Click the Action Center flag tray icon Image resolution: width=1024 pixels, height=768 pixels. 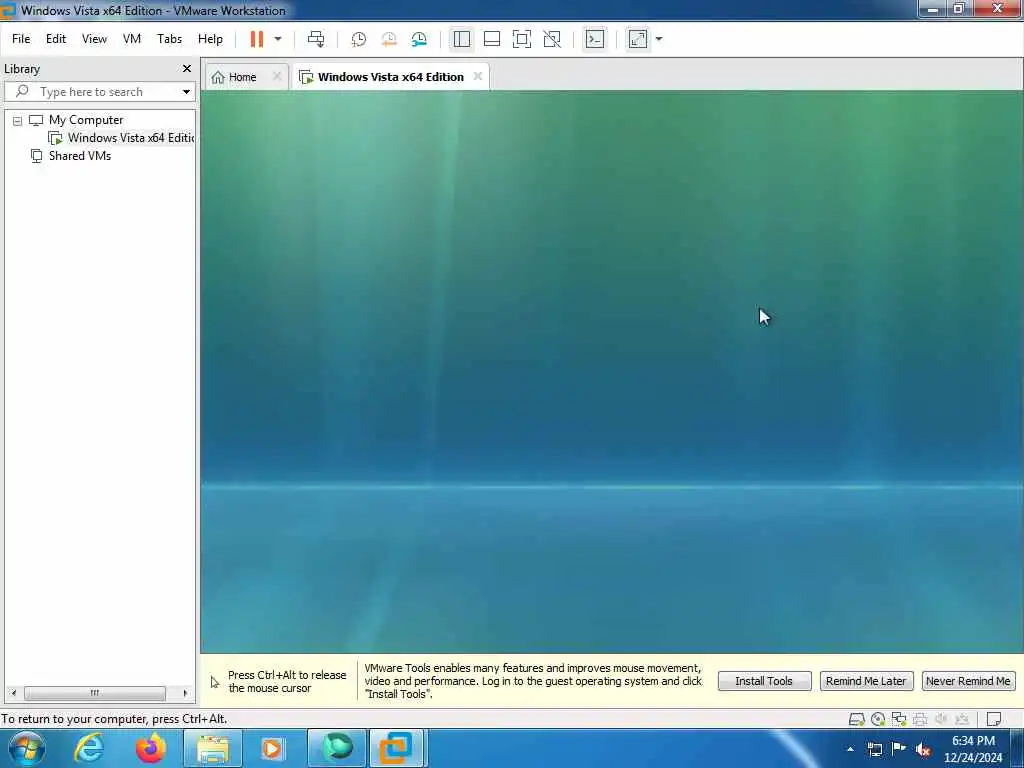899,749
